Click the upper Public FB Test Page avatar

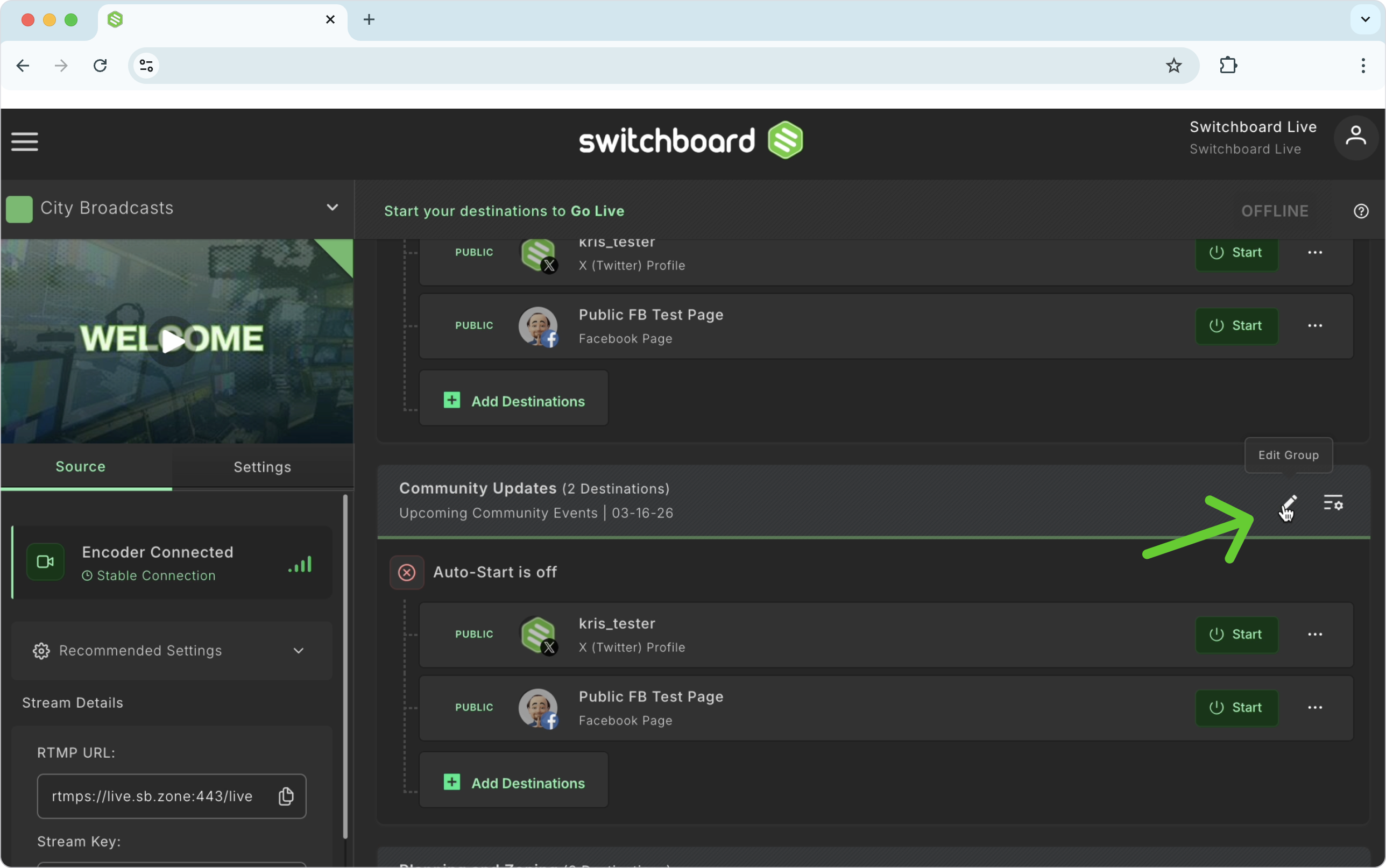click(x=538, y=326)
